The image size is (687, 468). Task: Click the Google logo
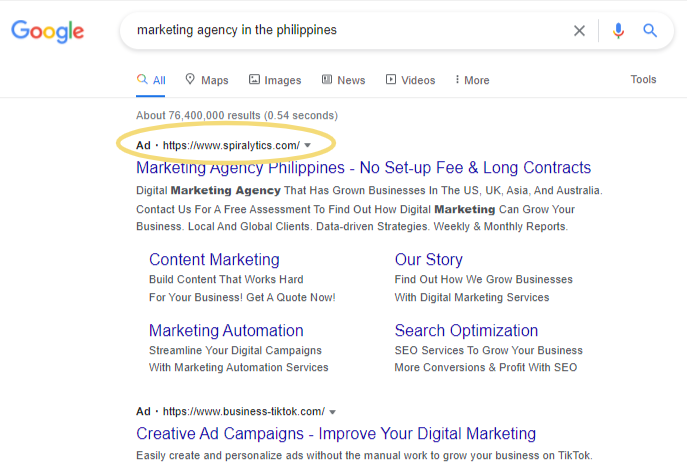(x=47, y=31)
